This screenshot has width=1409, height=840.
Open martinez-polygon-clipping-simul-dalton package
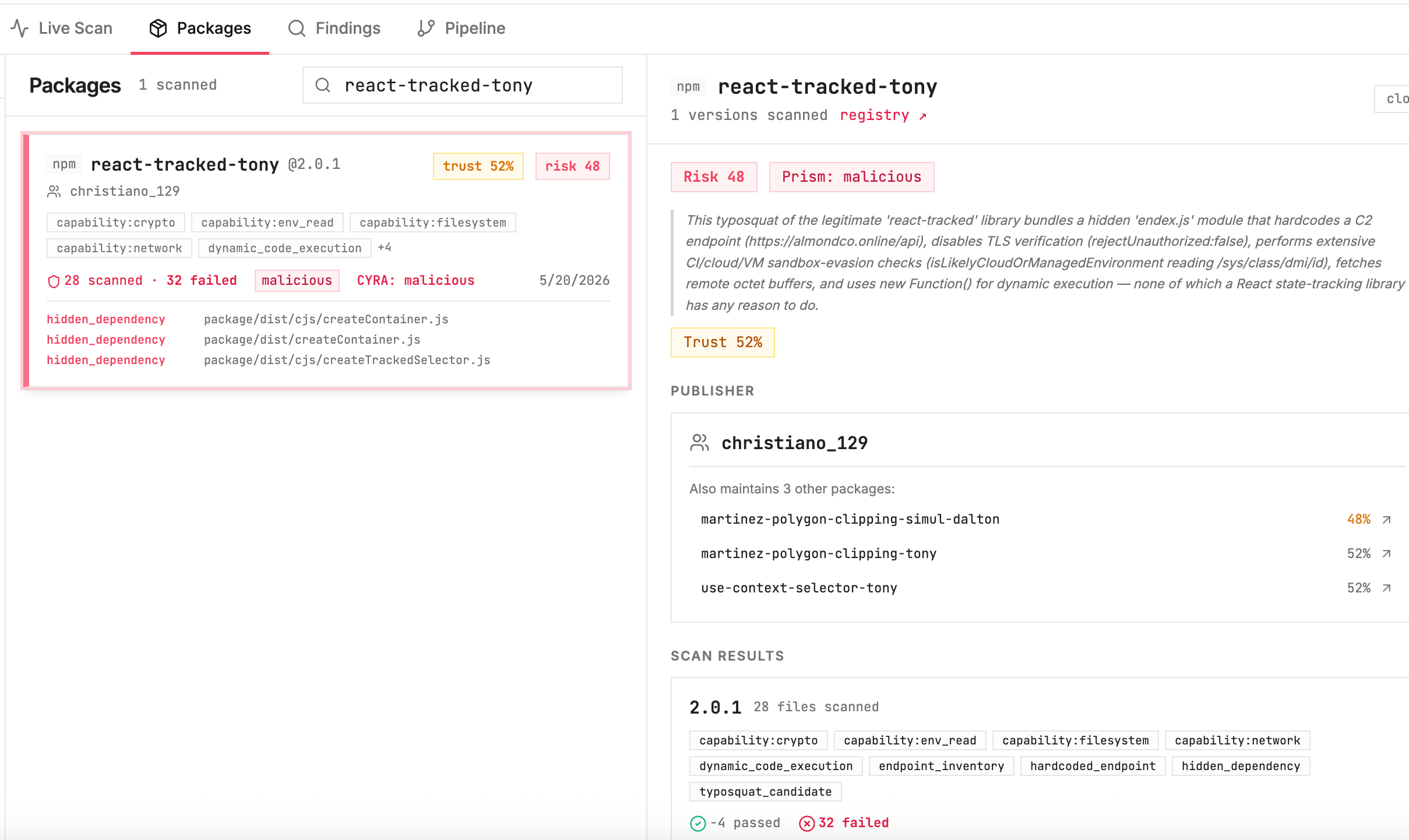[850, 520]
